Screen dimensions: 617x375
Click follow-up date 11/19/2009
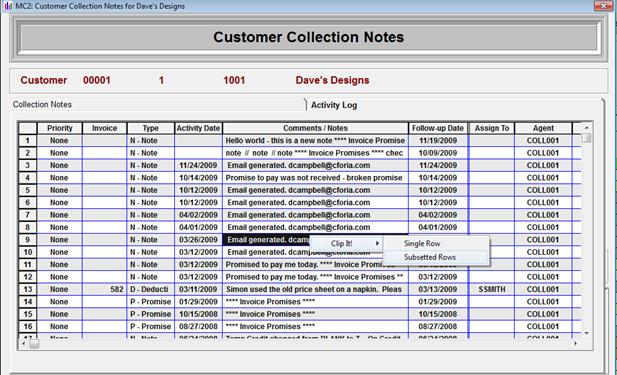pyautogui.click(x=438, y=140)
